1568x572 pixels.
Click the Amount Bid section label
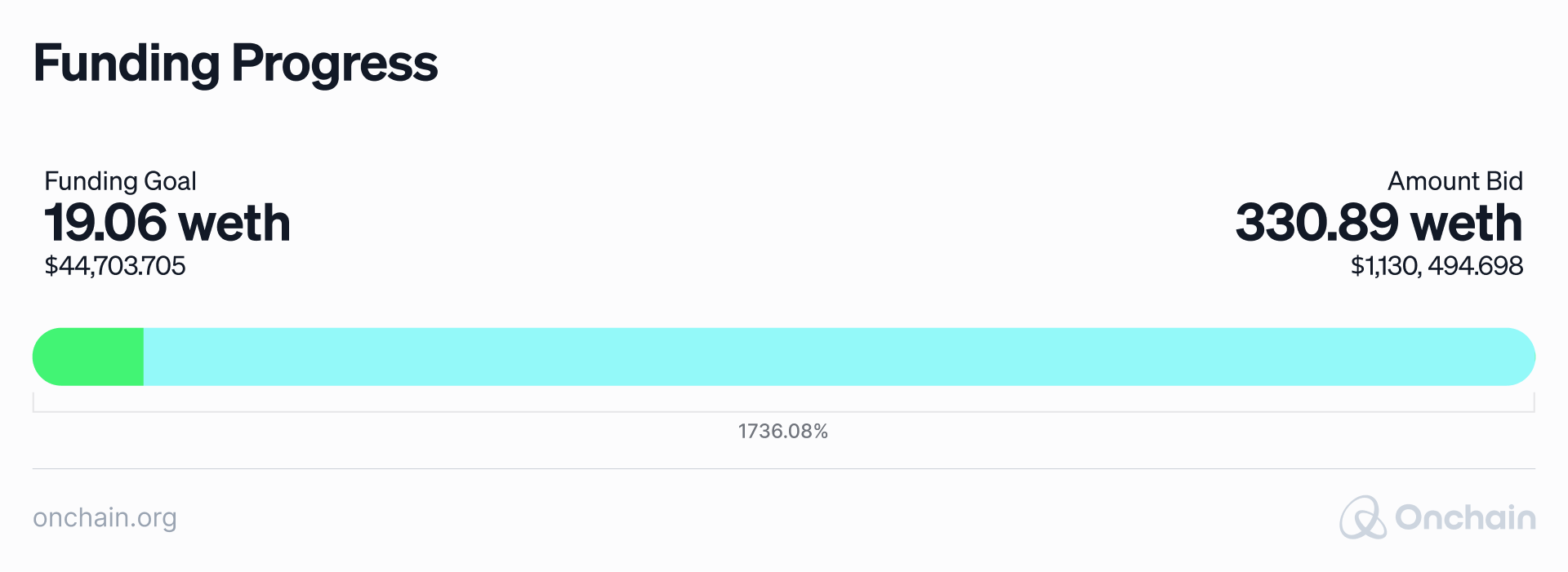tap(1456, 181)
